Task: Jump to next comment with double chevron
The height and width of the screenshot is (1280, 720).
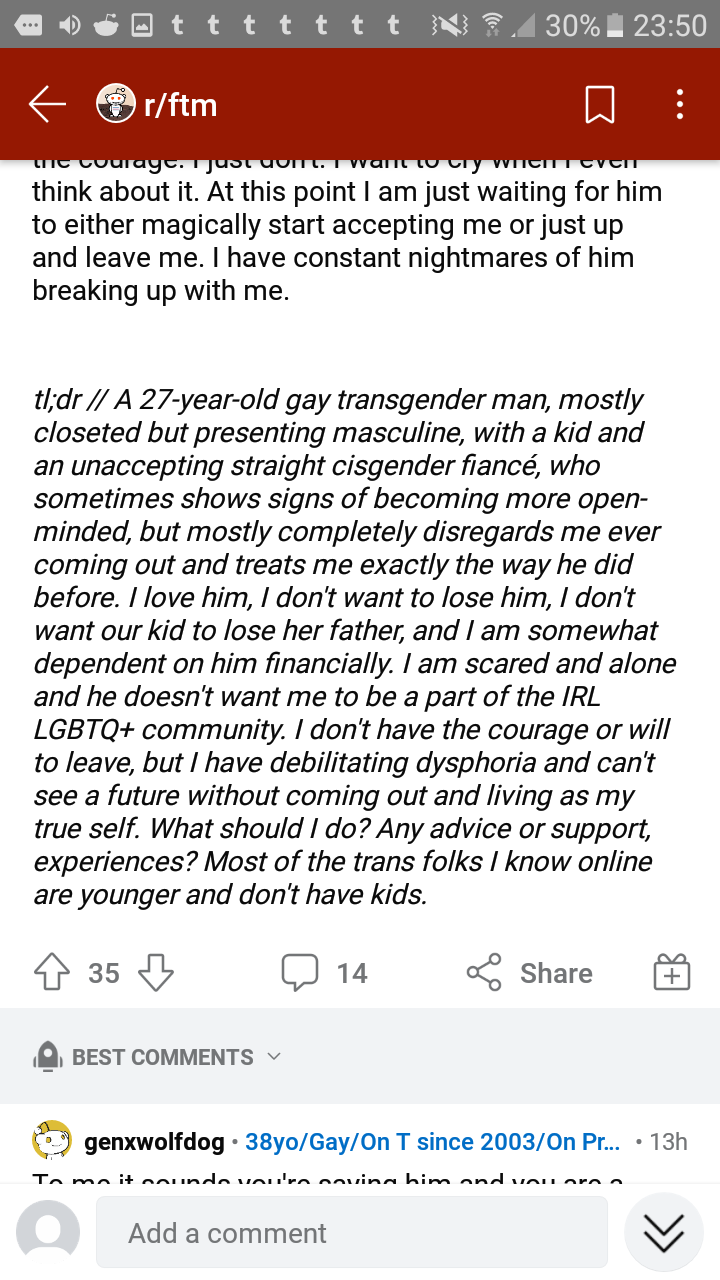Action: point(664,1233)
